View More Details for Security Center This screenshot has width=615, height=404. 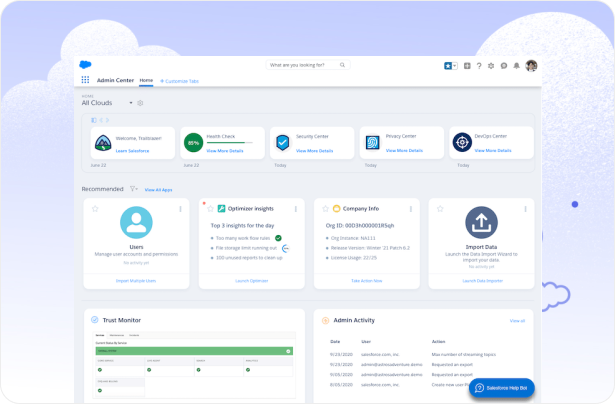coord(315,151)
